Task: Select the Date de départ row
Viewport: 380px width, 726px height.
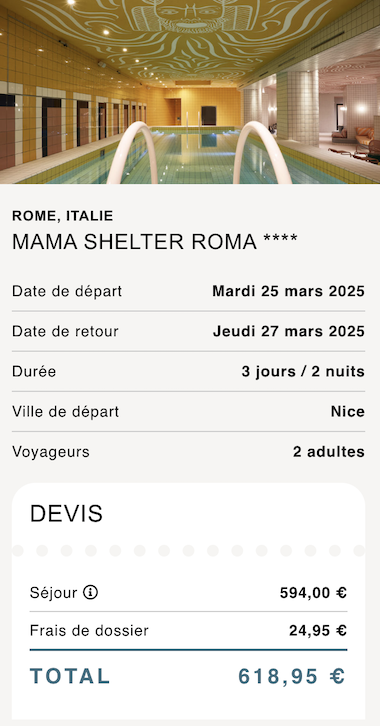Action: 188,291
